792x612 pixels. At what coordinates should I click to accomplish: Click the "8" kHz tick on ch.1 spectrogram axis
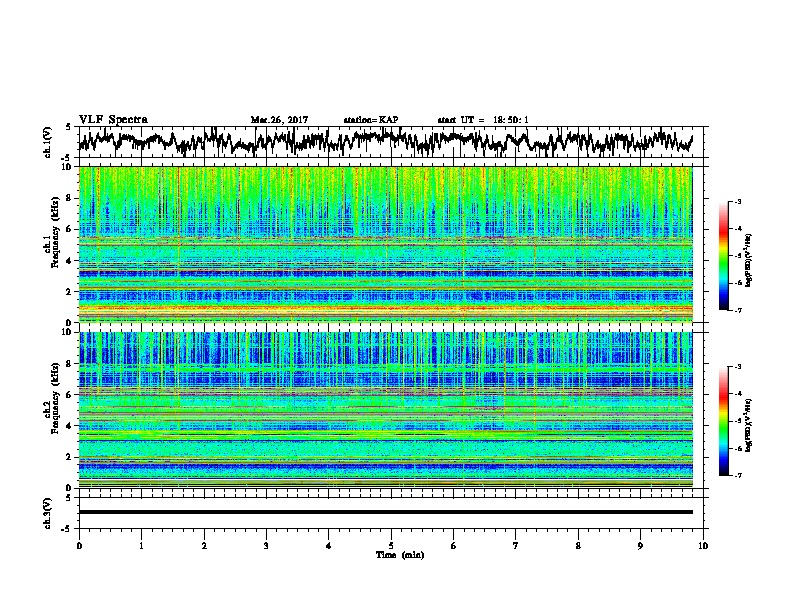[70, 198]
